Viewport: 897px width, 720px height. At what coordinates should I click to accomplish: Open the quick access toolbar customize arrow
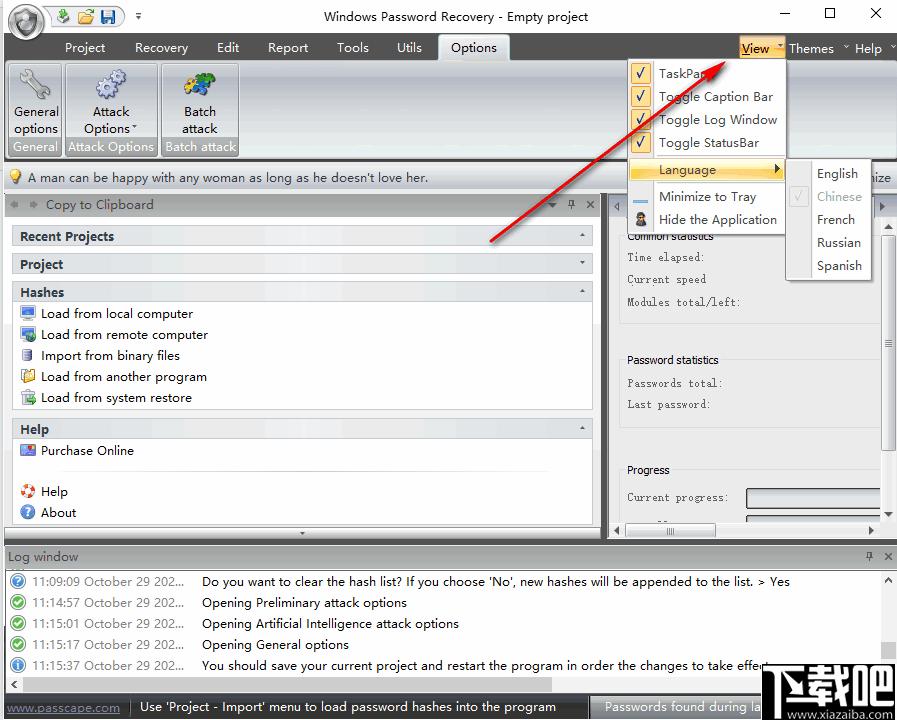[x=138, y=16]
